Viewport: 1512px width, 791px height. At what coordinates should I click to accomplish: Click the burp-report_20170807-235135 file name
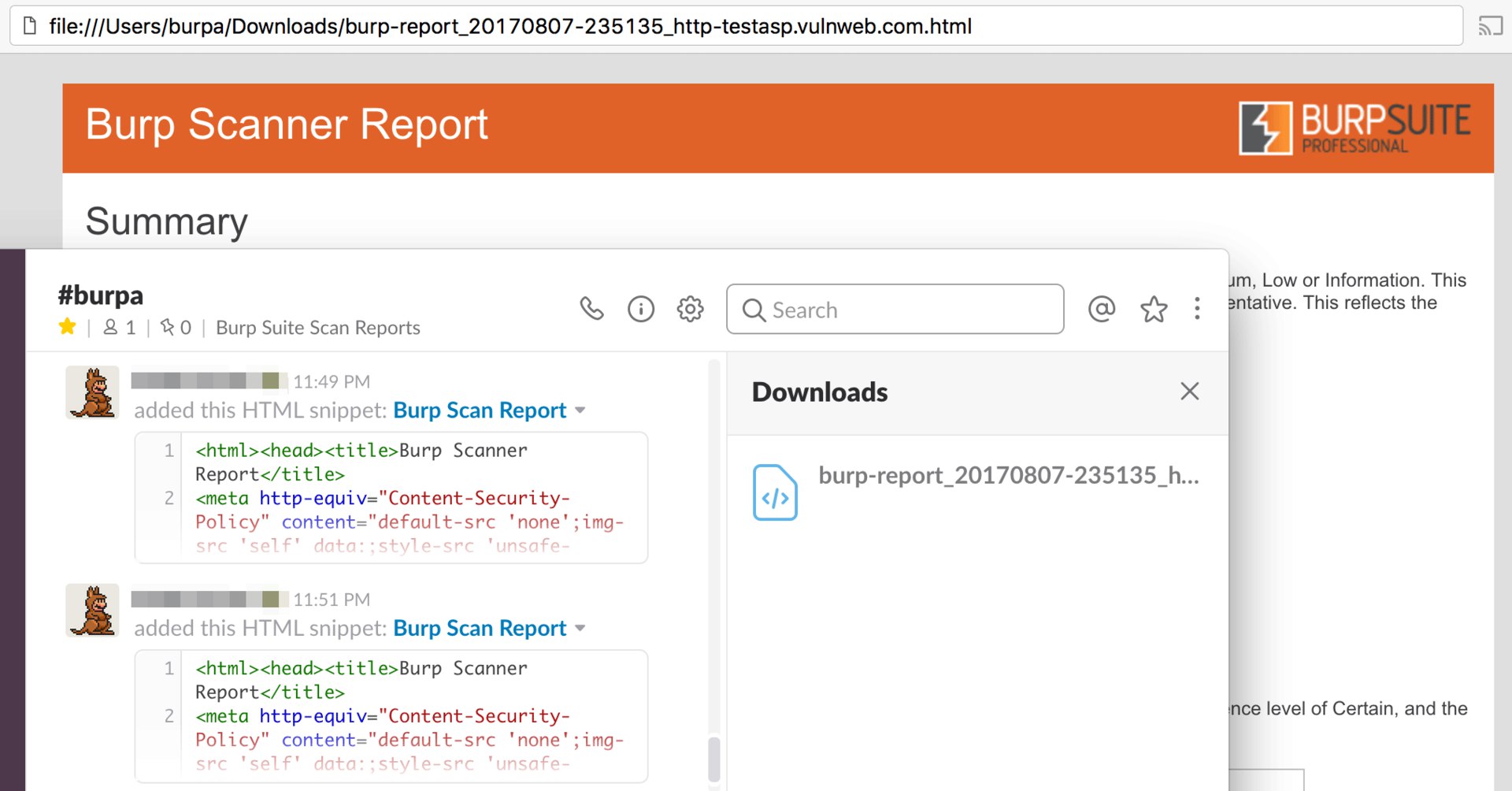click(x=1009, y=475)
